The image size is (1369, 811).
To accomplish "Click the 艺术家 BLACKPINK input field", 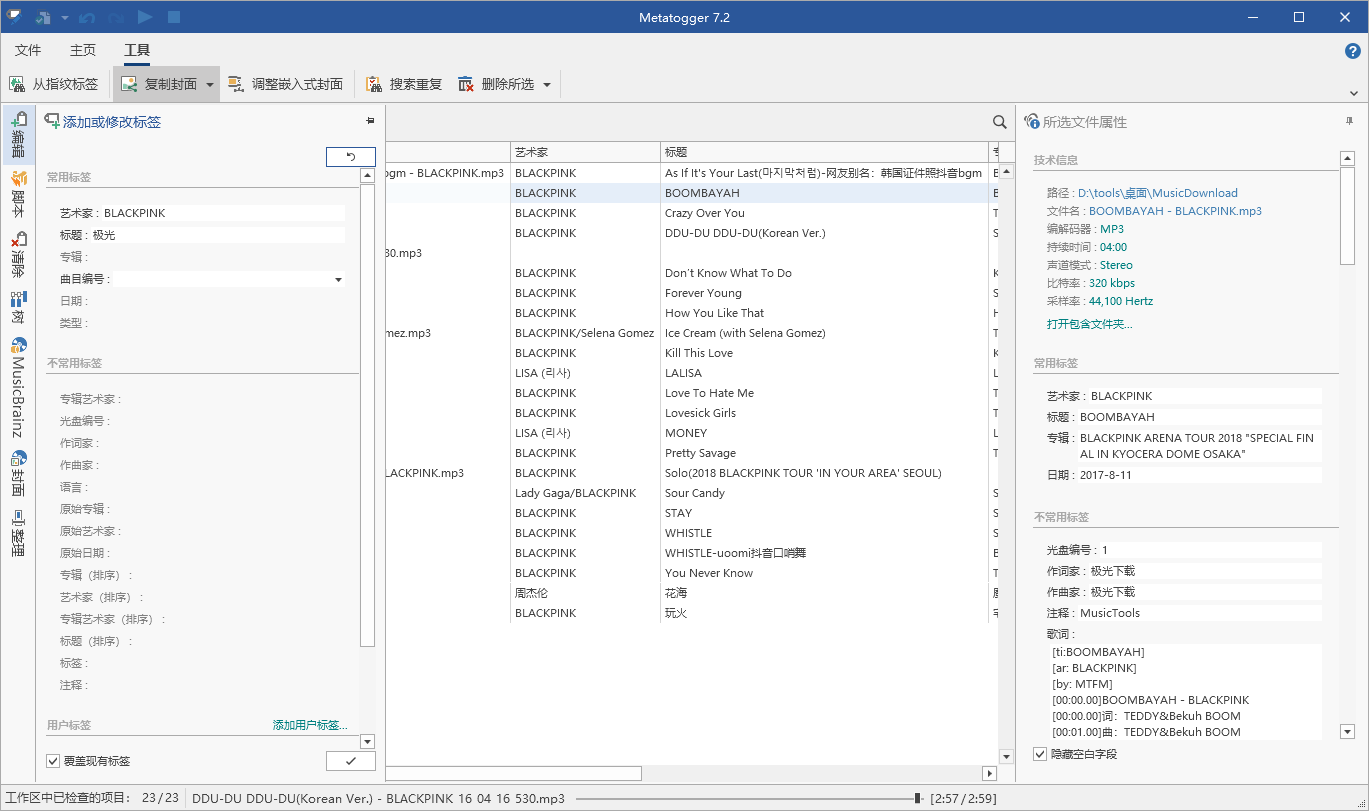I will click(x=224, y=213).
